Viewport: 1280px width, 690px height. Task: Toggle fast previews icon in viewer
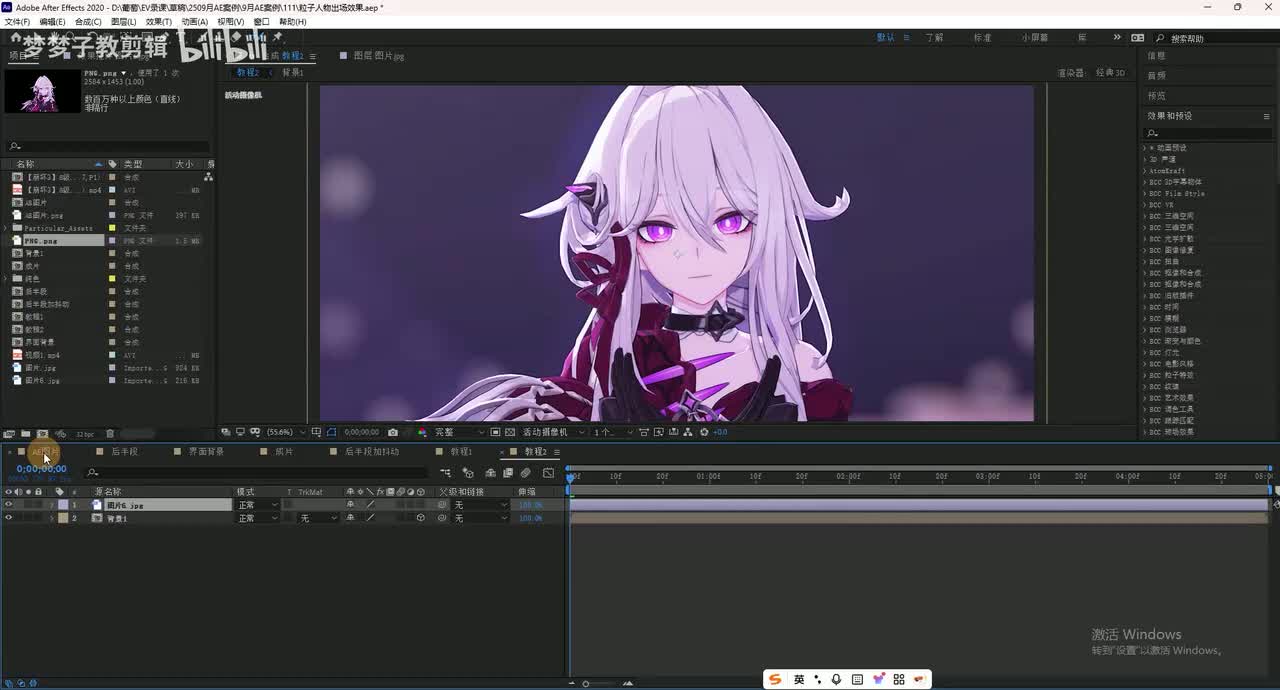pos(657,432)
